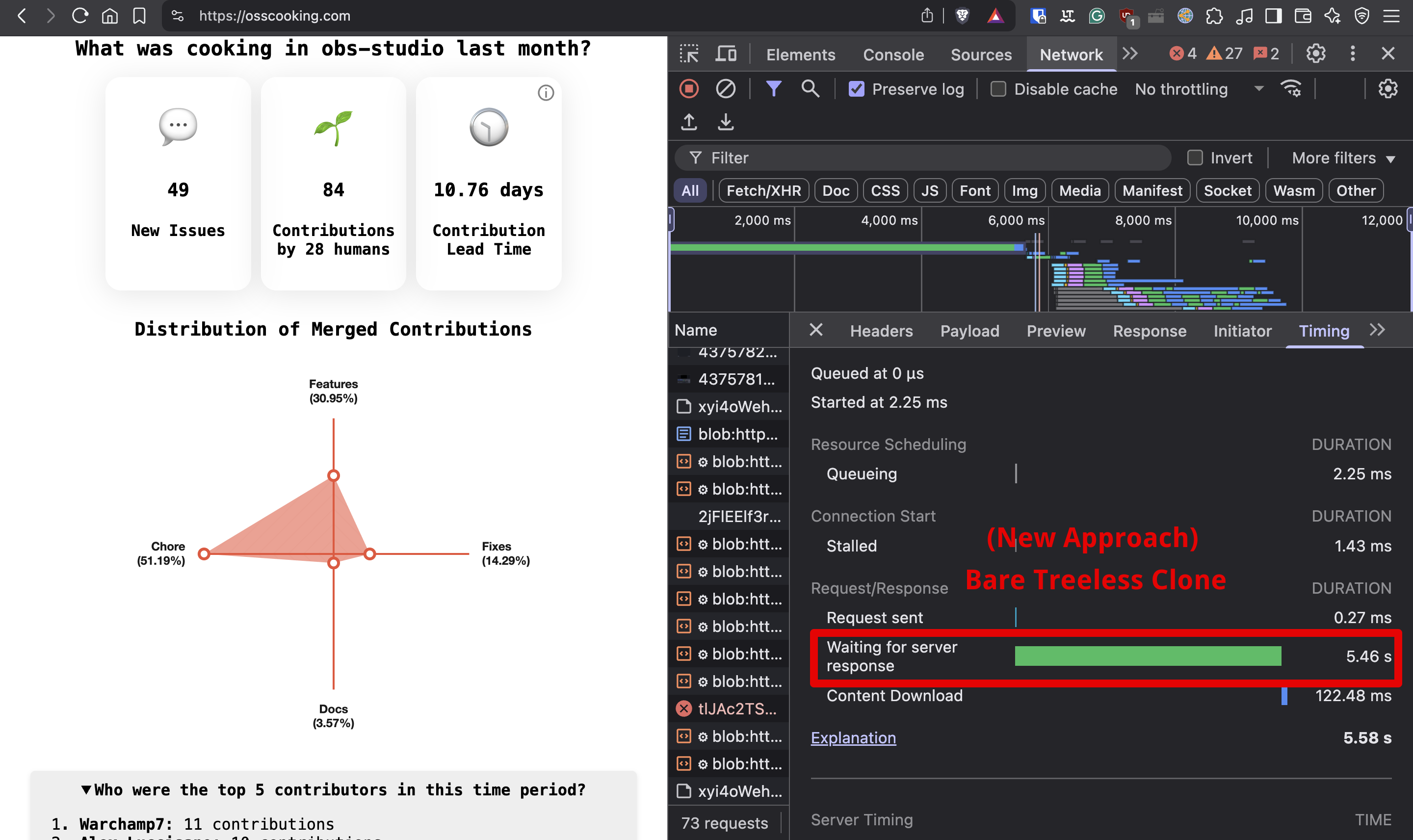Reload the osscooking.com page
The width and height of the screenshot is (1413, 840).
point(80,16)
